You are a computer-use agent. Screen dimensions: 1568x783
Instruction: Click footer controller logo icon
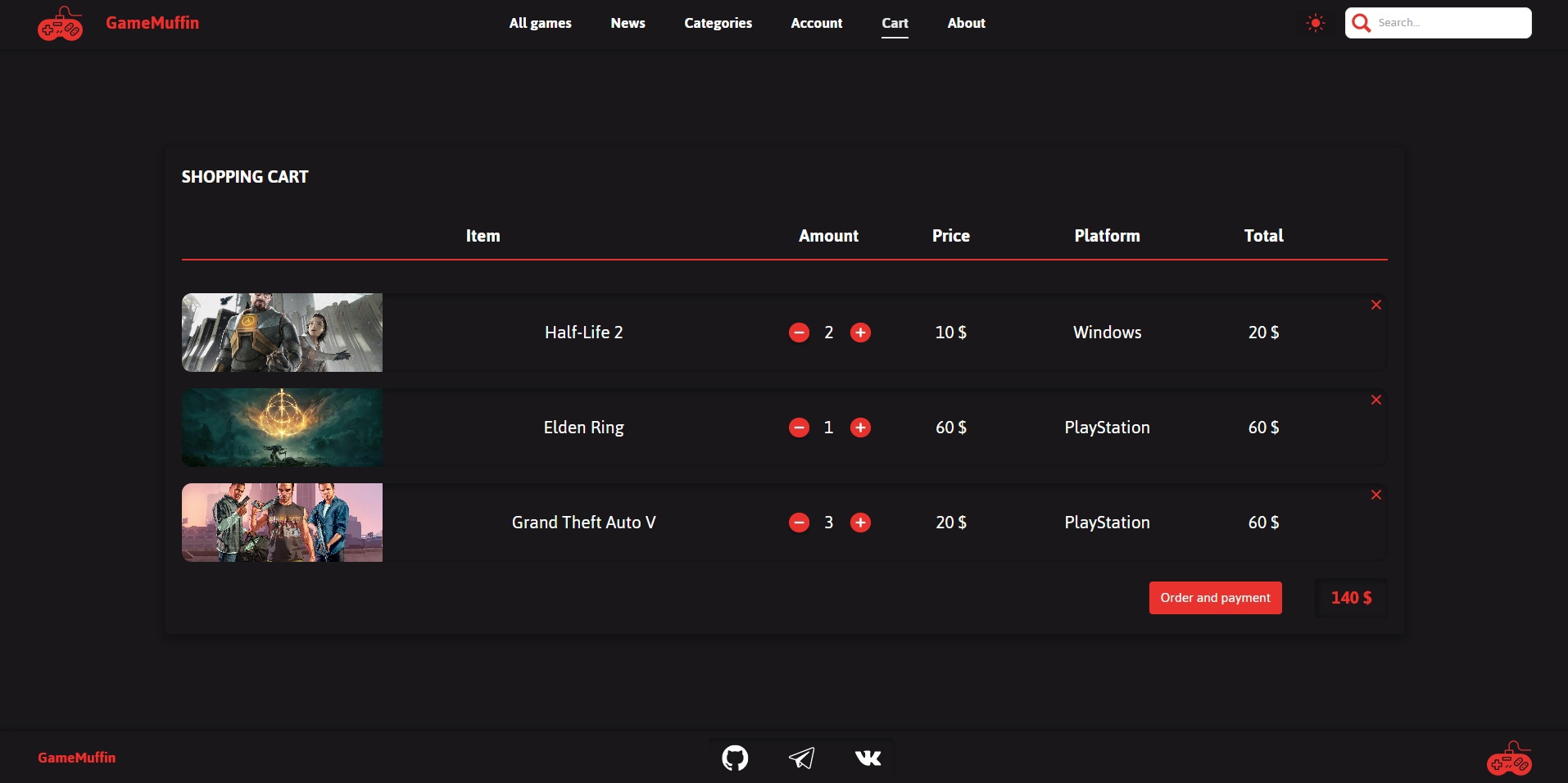pyautogui.click(x=1509, y=758)
